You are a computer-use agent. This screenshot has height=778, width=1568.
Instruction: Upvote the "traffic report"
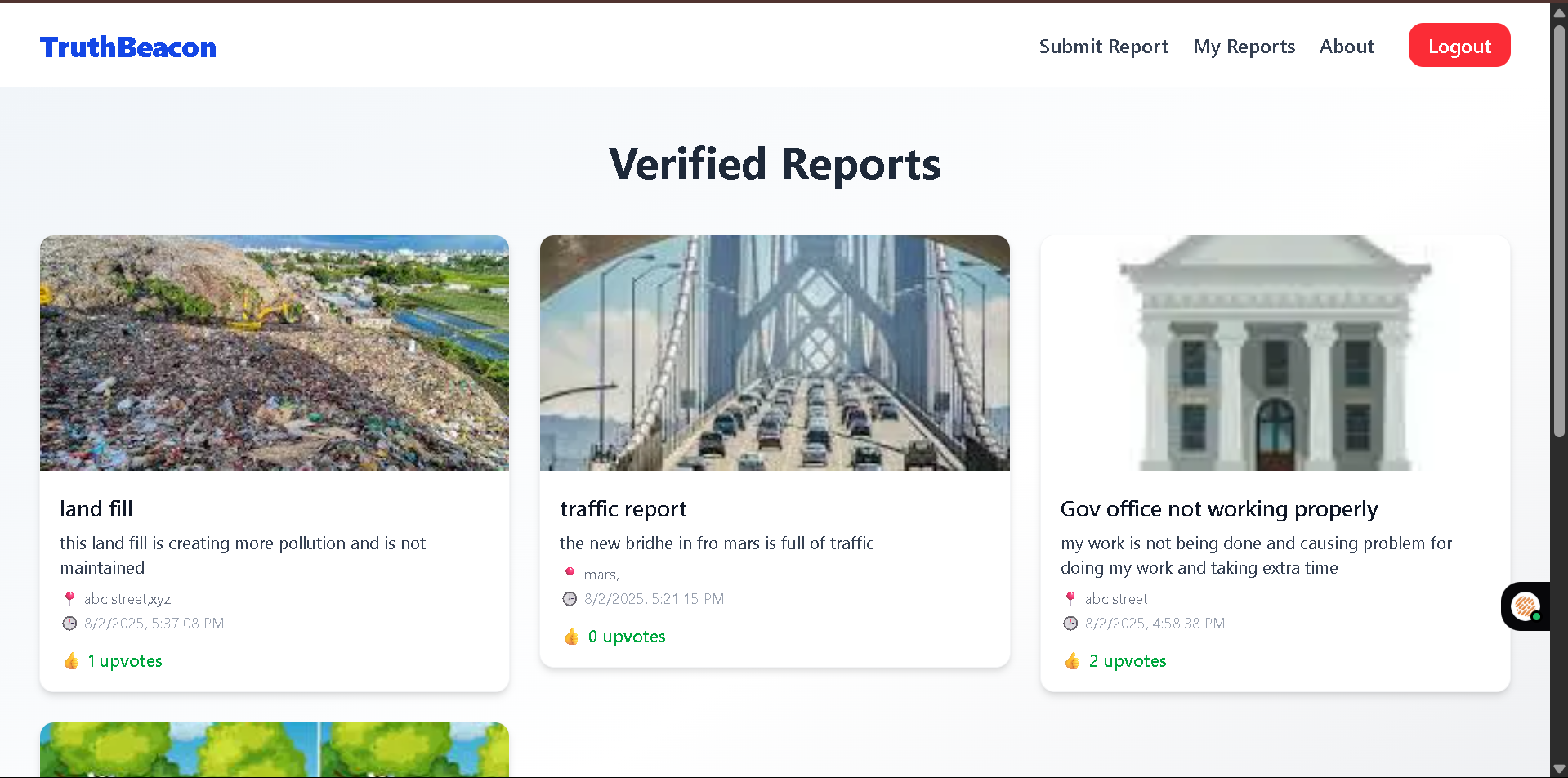click(x=614, y=637)
